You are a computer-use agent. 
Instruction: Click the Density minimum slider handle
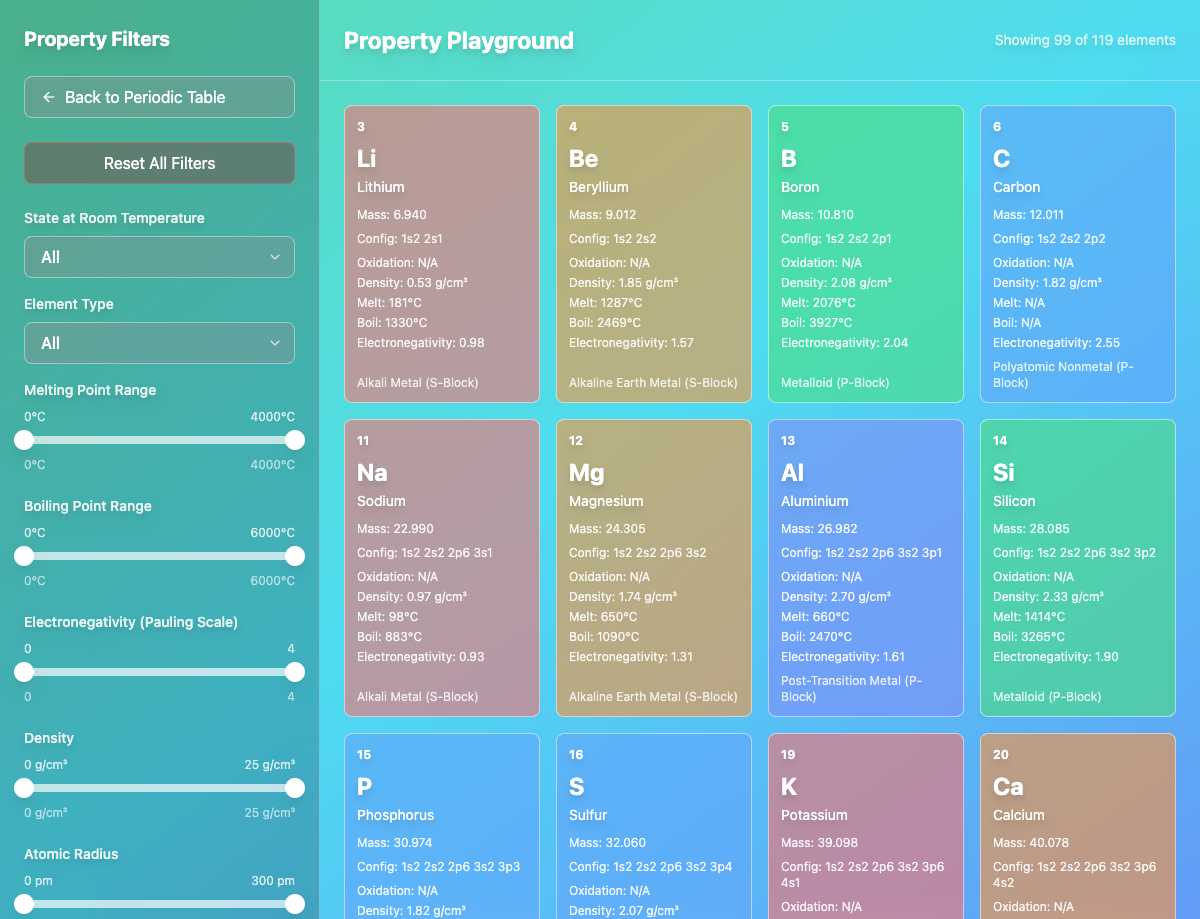click(24, 788)
